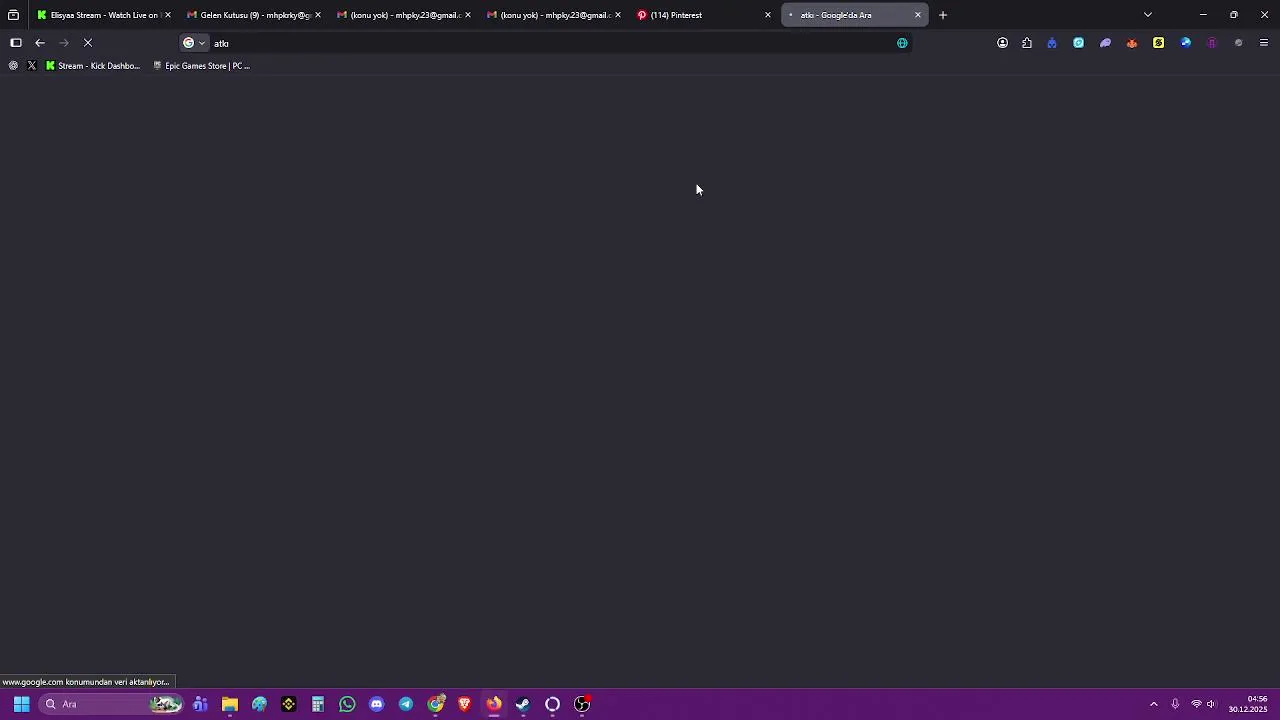Open the Windows Start menu
The width and height of the screenshot is (1280, 720).
pos(21,704)
